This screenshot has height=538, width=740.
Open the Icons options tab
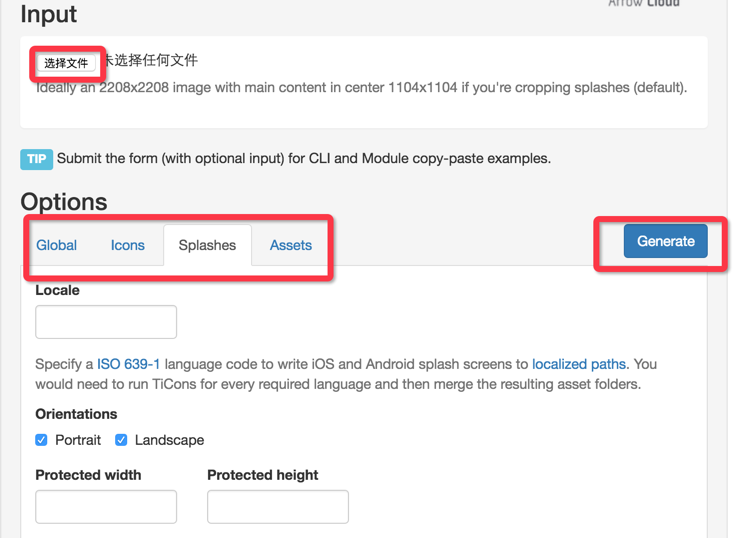point(128,245)
